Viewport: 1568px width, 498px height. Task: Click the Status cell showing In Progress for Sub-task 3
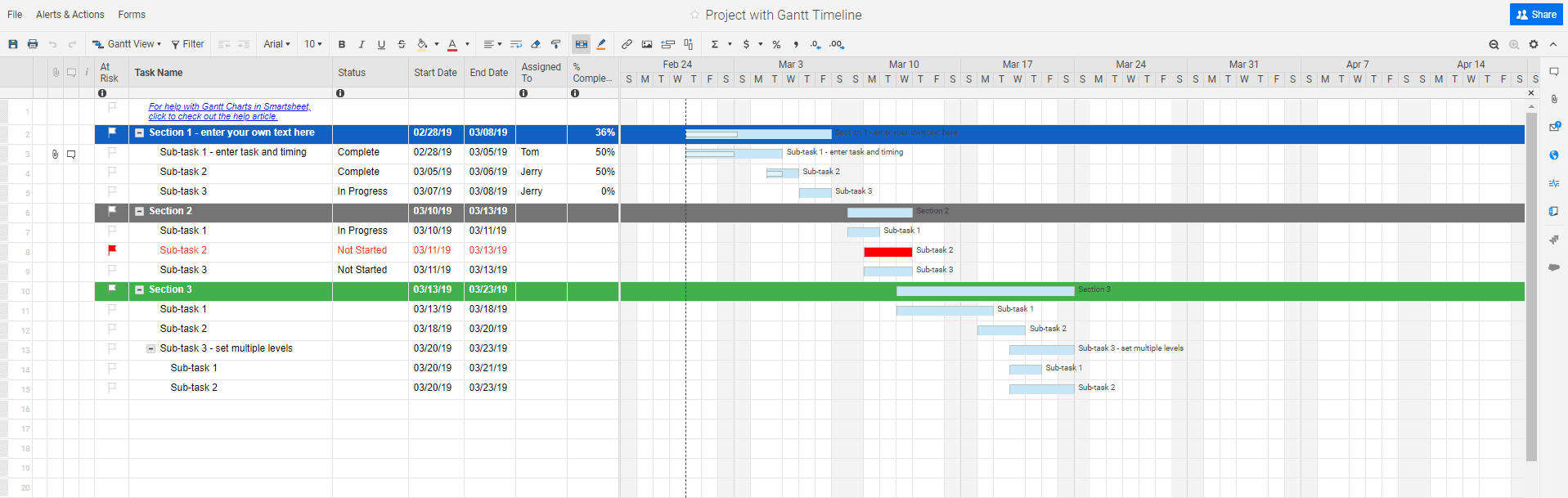pyautogui.click(x=362, y=191)
